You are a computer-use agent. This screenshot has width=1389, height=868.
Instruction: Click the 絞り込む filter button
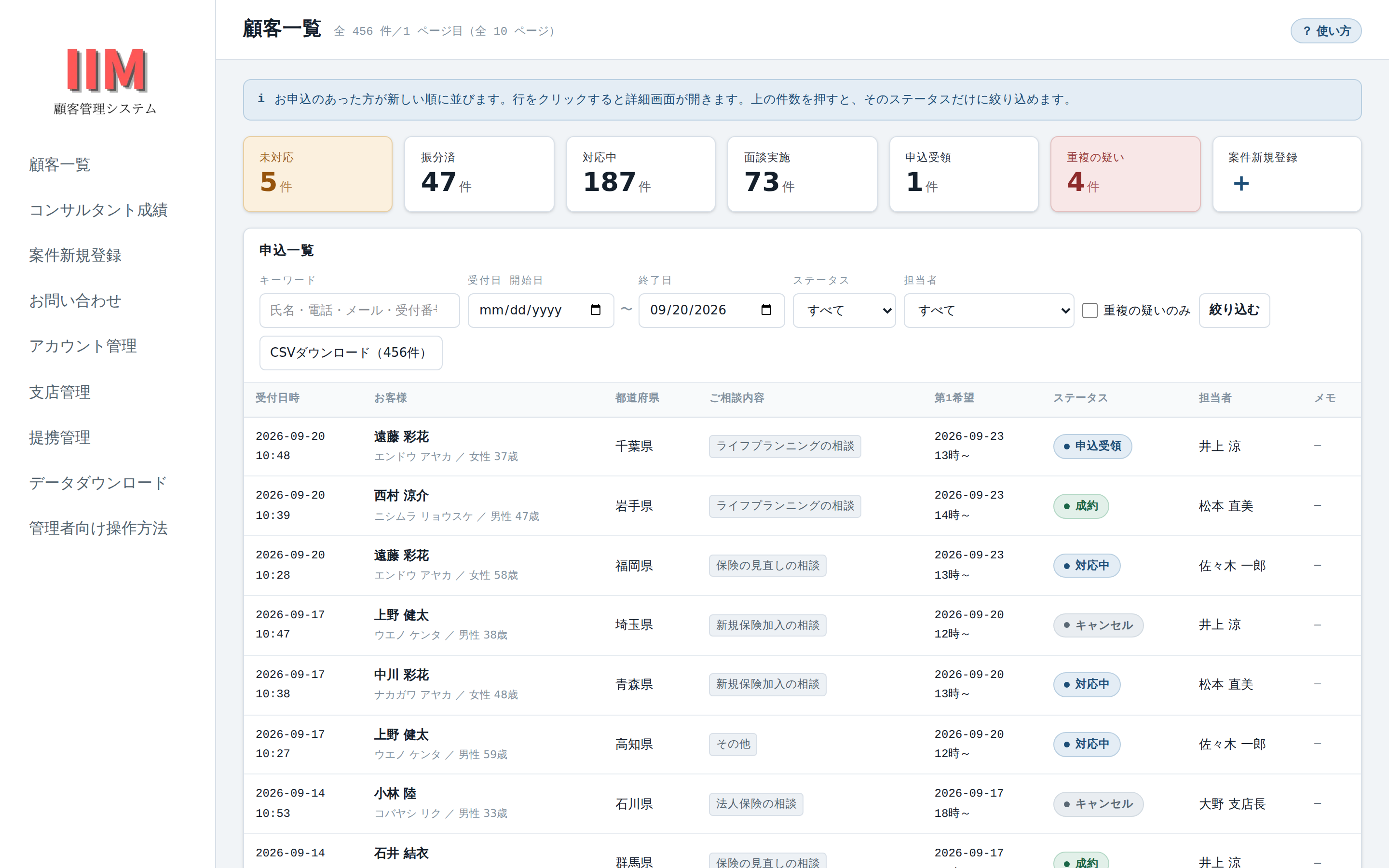pyautogui.click(x=1234, y=310)
